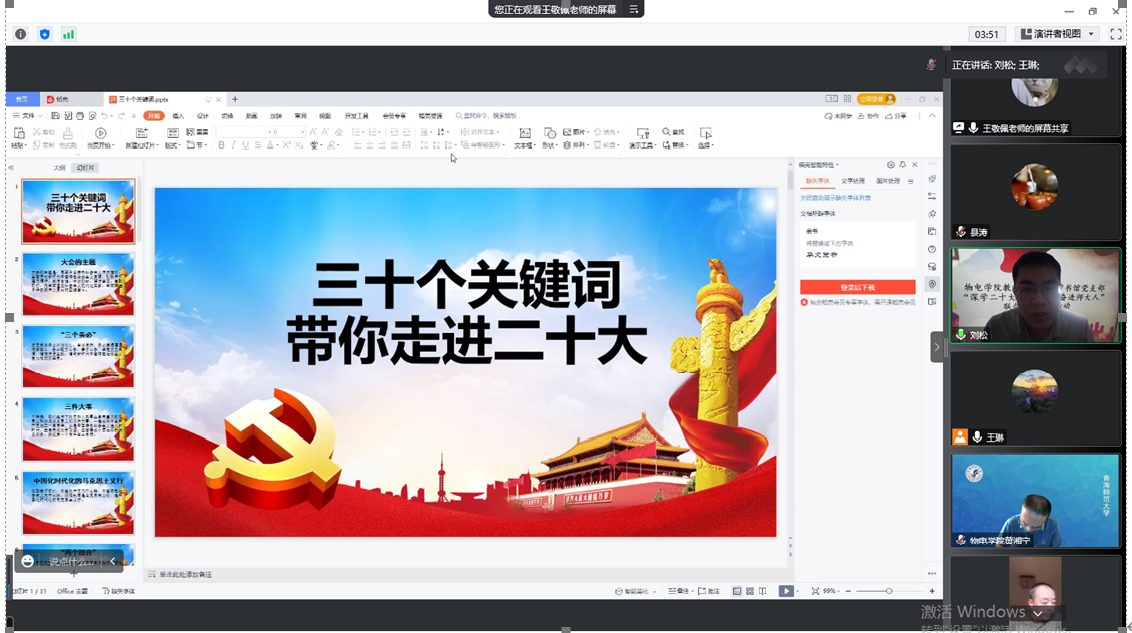
Task: Click the Underline U icon
Action: 245,145
